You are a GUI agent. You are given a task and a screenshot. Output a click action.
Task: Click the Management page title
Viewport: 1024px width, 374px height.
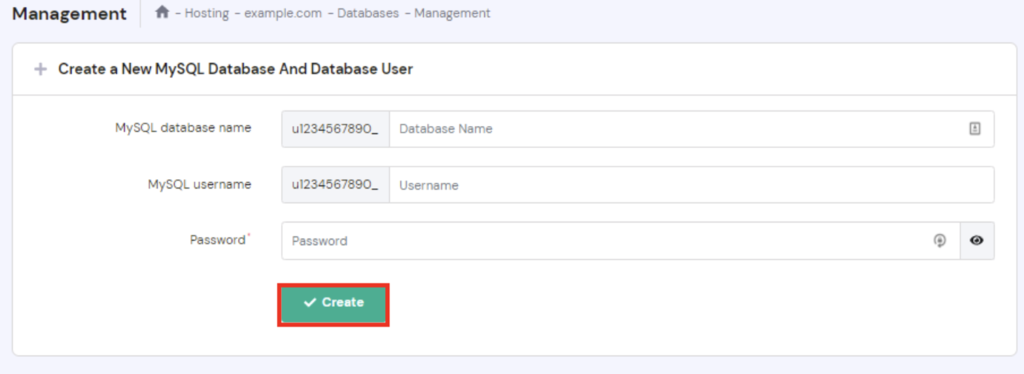click(x=69, y=14)
